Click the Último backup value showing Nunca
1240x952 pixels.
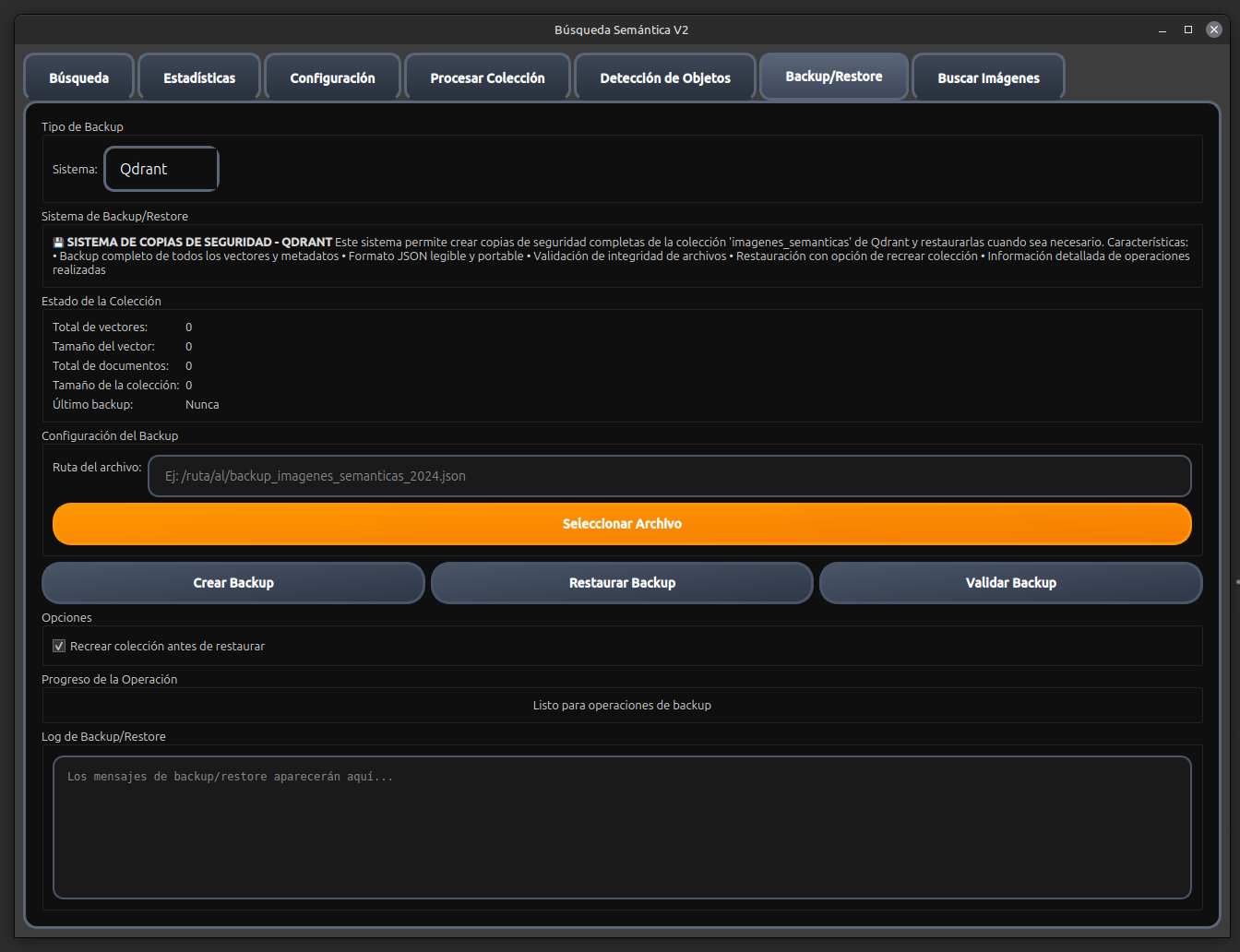[x=202, y=404]
